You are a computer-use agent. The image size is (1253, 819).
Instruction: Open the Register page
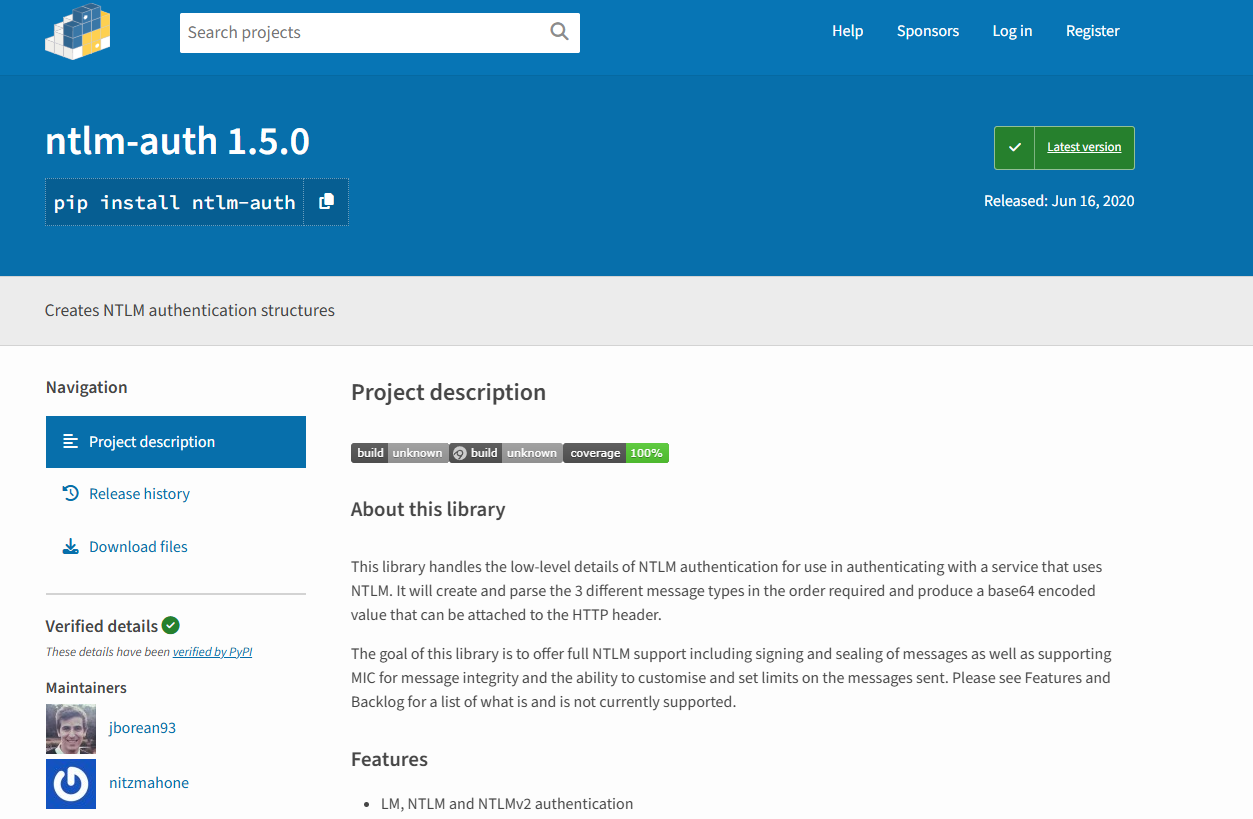pos(1092,31)
